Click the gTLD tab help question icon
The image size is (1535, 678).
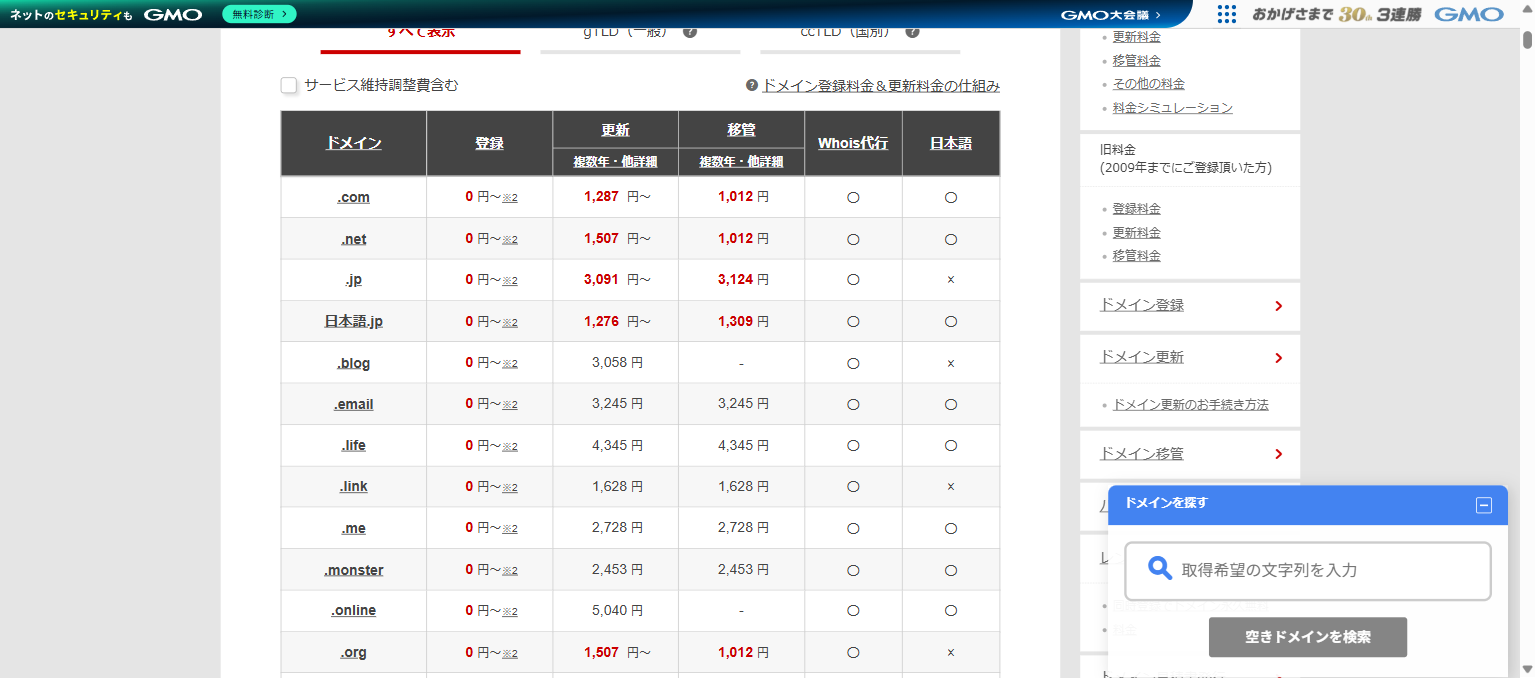[x=690, y=32]
